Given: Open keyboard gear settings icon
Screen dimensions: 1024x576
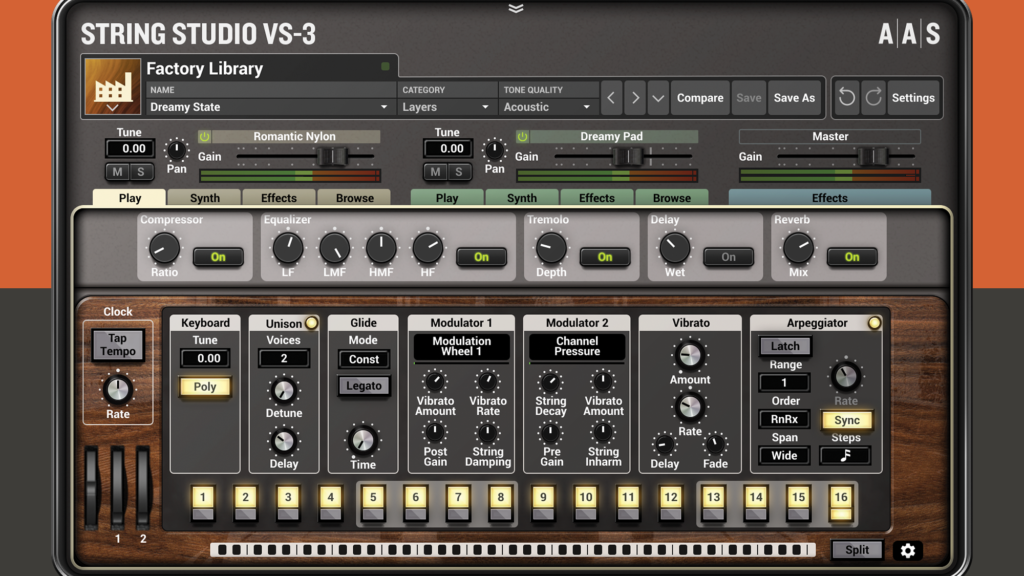Looking at the screenshot, I should pyautogui.click(x=908, y=551).
